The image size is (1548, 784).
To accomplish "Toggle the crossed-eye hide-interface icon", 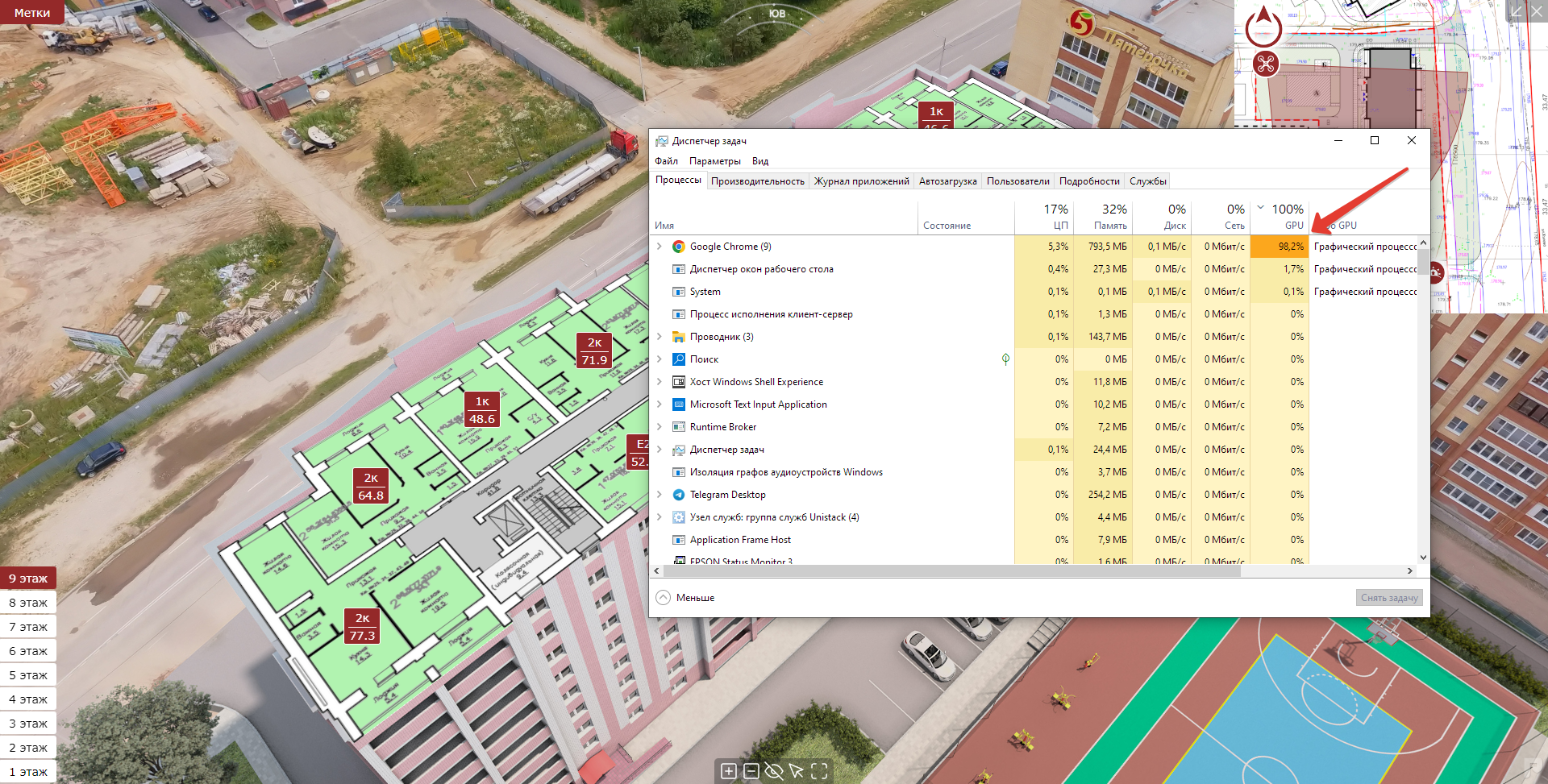I will click(774, 771).
